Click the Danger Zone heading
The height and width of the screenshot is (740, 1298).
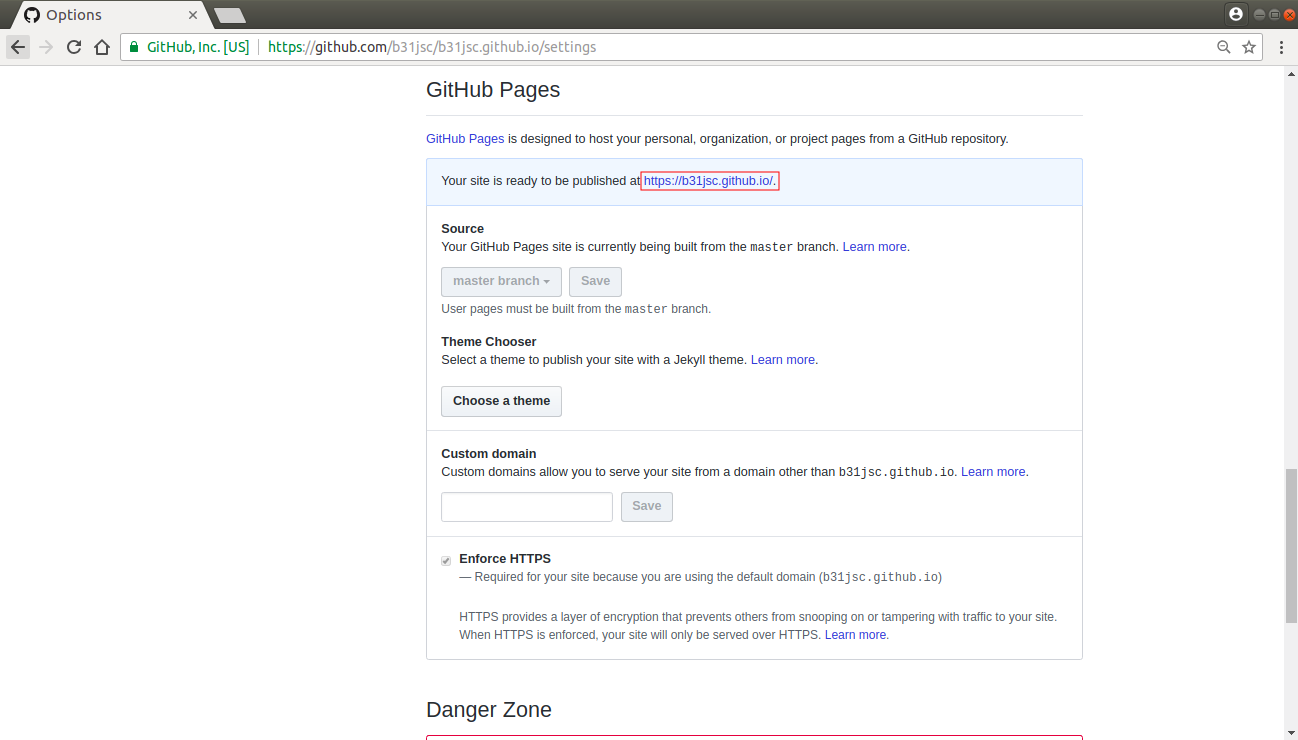(489, 710)
